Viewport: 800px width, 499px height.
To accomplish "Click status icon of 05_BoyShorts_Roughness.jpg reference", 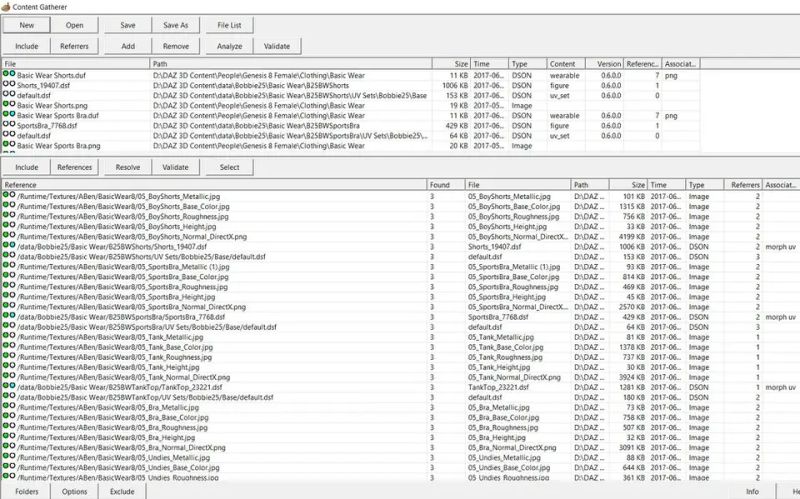I will tap(9, 215).
